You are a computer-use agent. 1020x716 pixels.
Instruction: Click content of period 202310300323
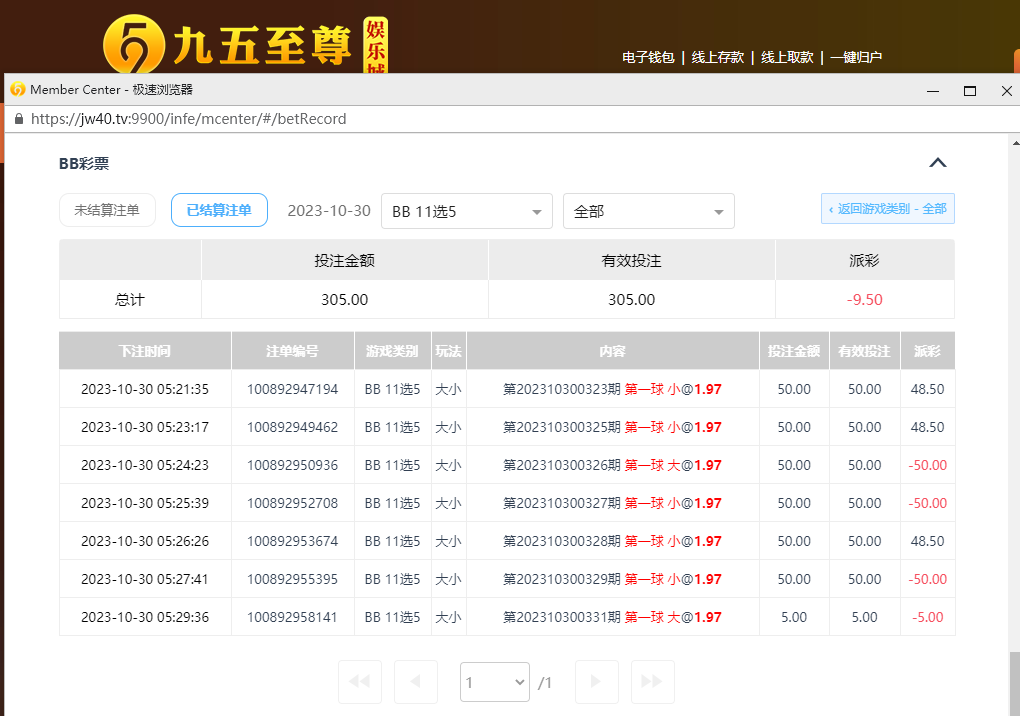[613, 389]
